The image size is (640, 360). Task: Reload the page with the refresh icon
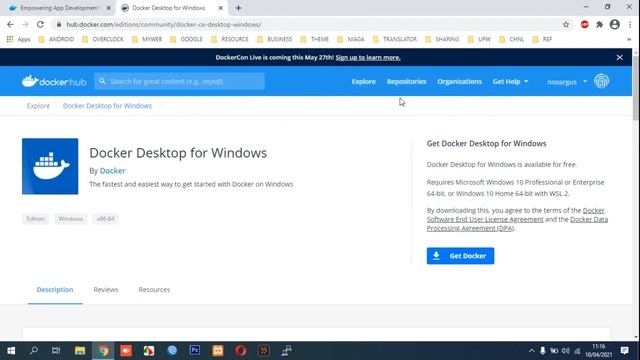point(40,24)
